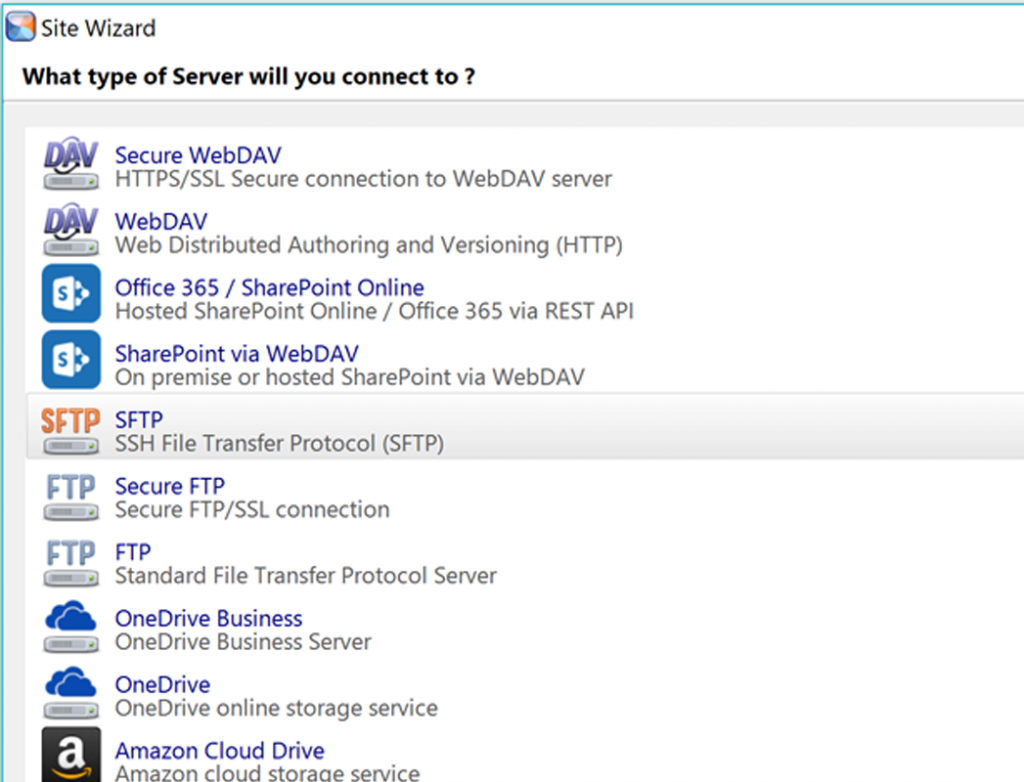Click 'Secure FTP/SSL connection' description

point(252,510)
